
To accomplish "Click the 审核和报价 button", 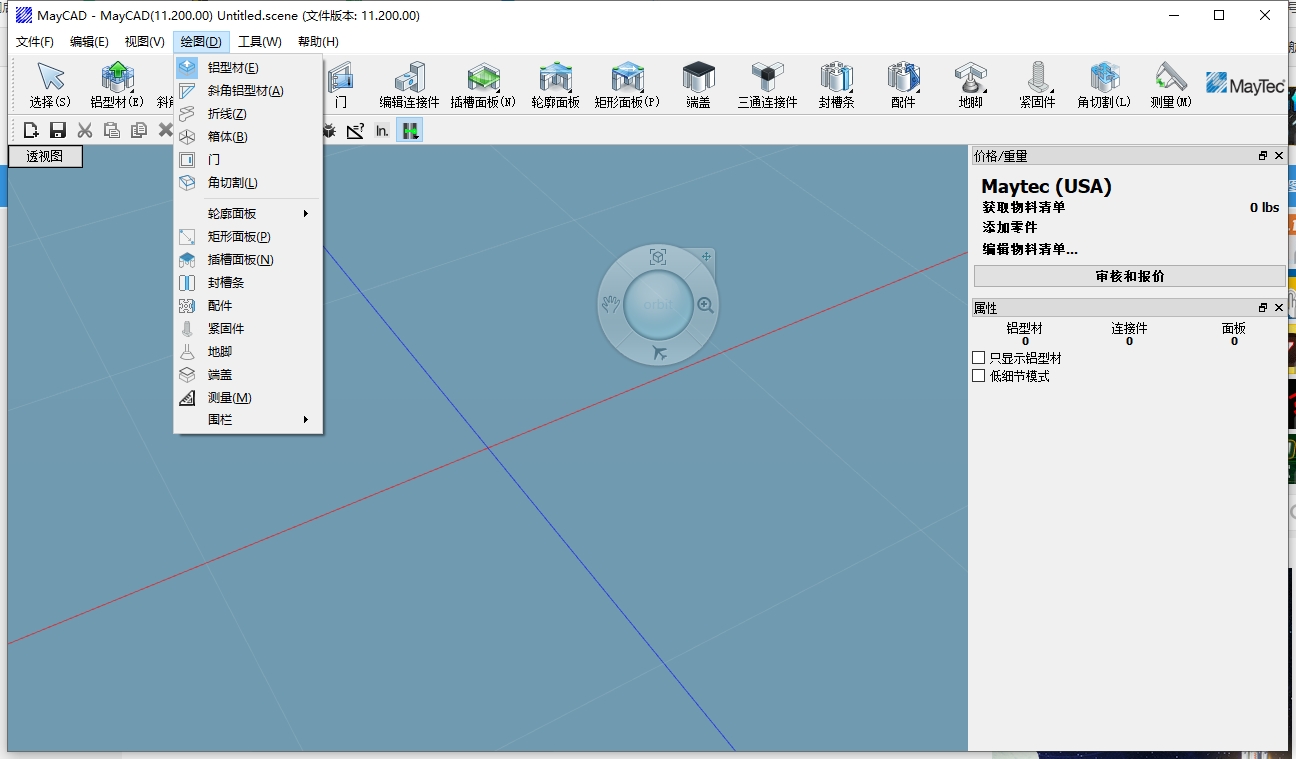I will [x=1129, y=276].
